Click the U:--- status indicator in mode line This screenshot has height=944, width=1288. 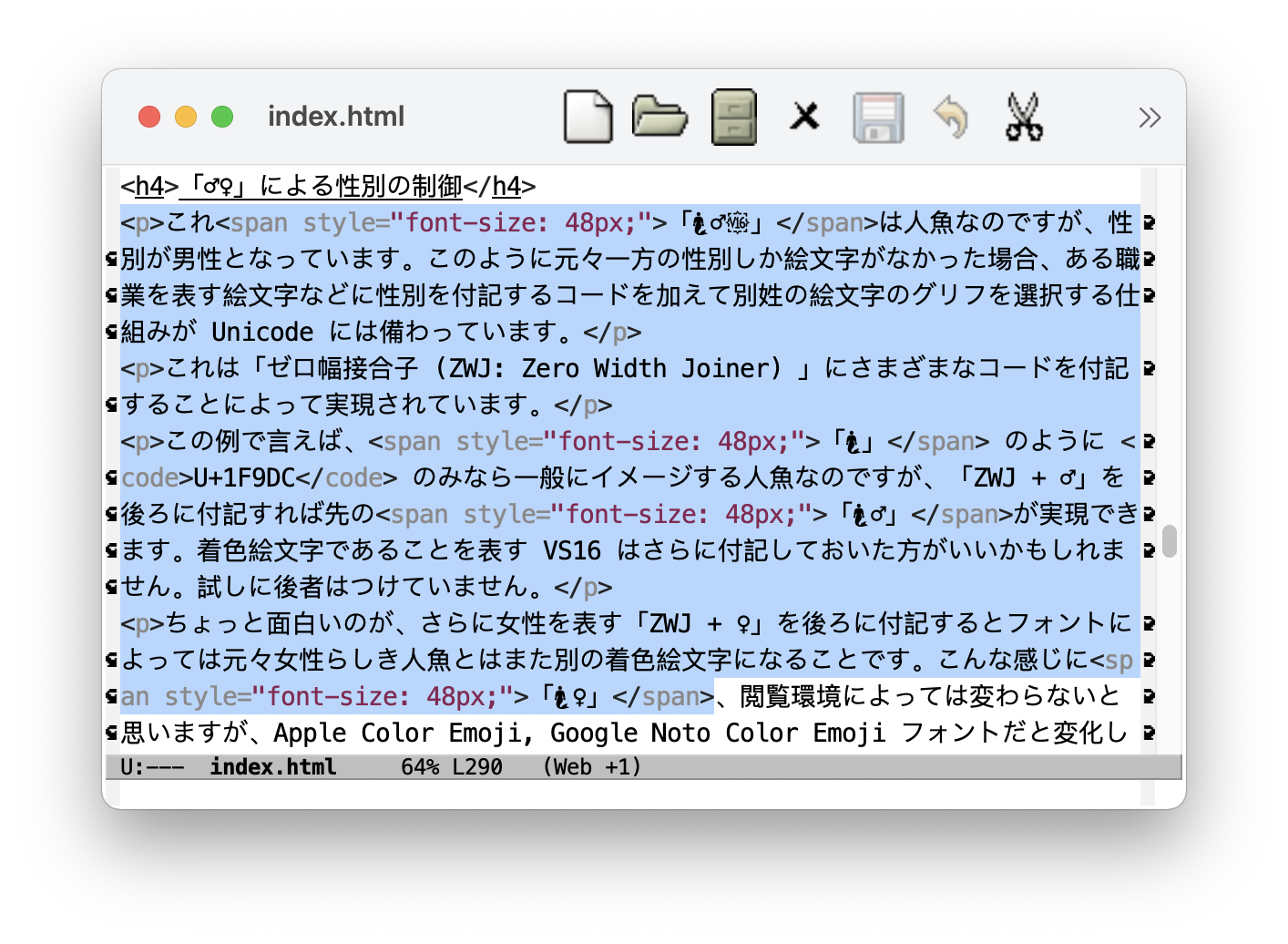tap(152, 767)
